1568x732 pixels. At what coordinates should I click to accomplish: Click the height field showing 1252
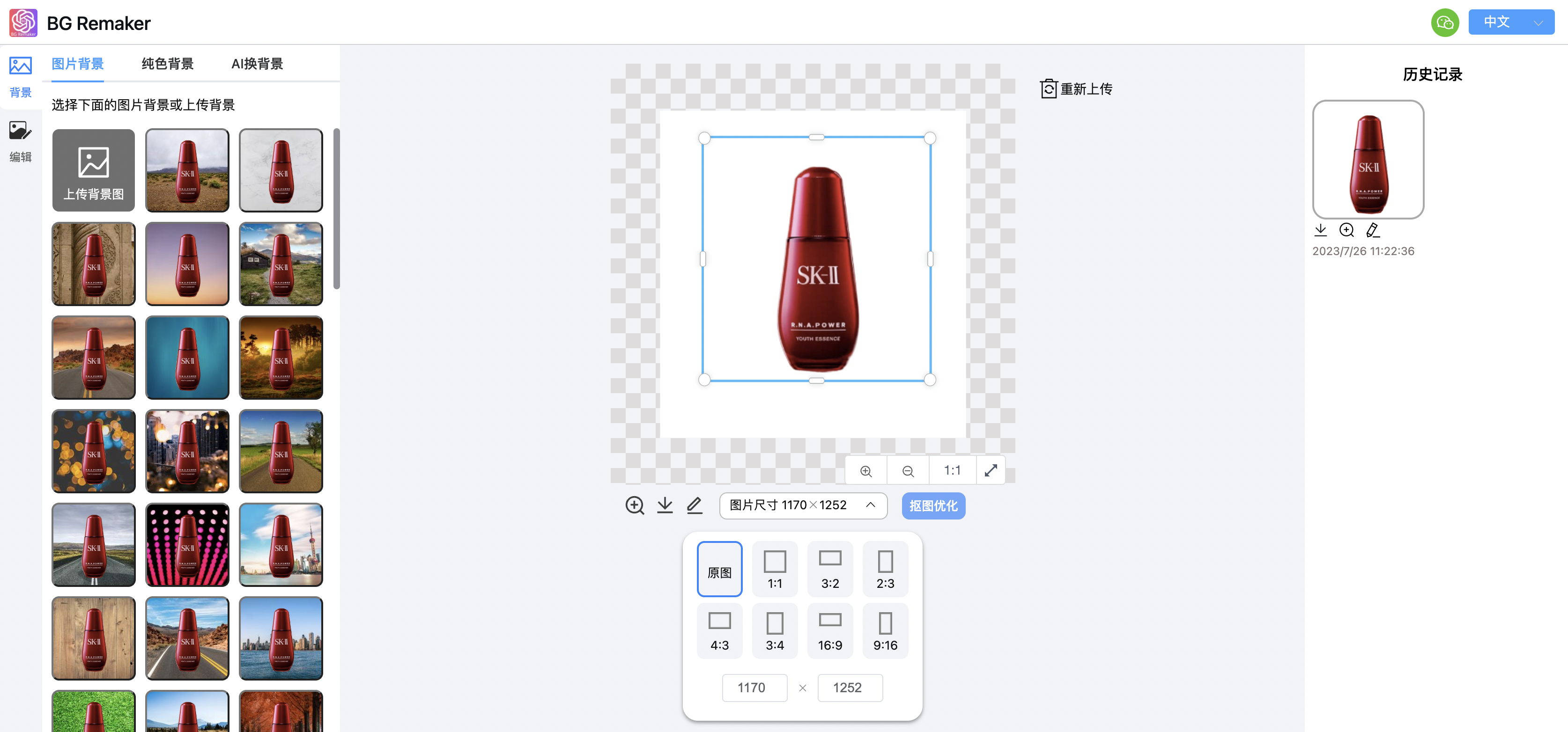click(850, 688)
